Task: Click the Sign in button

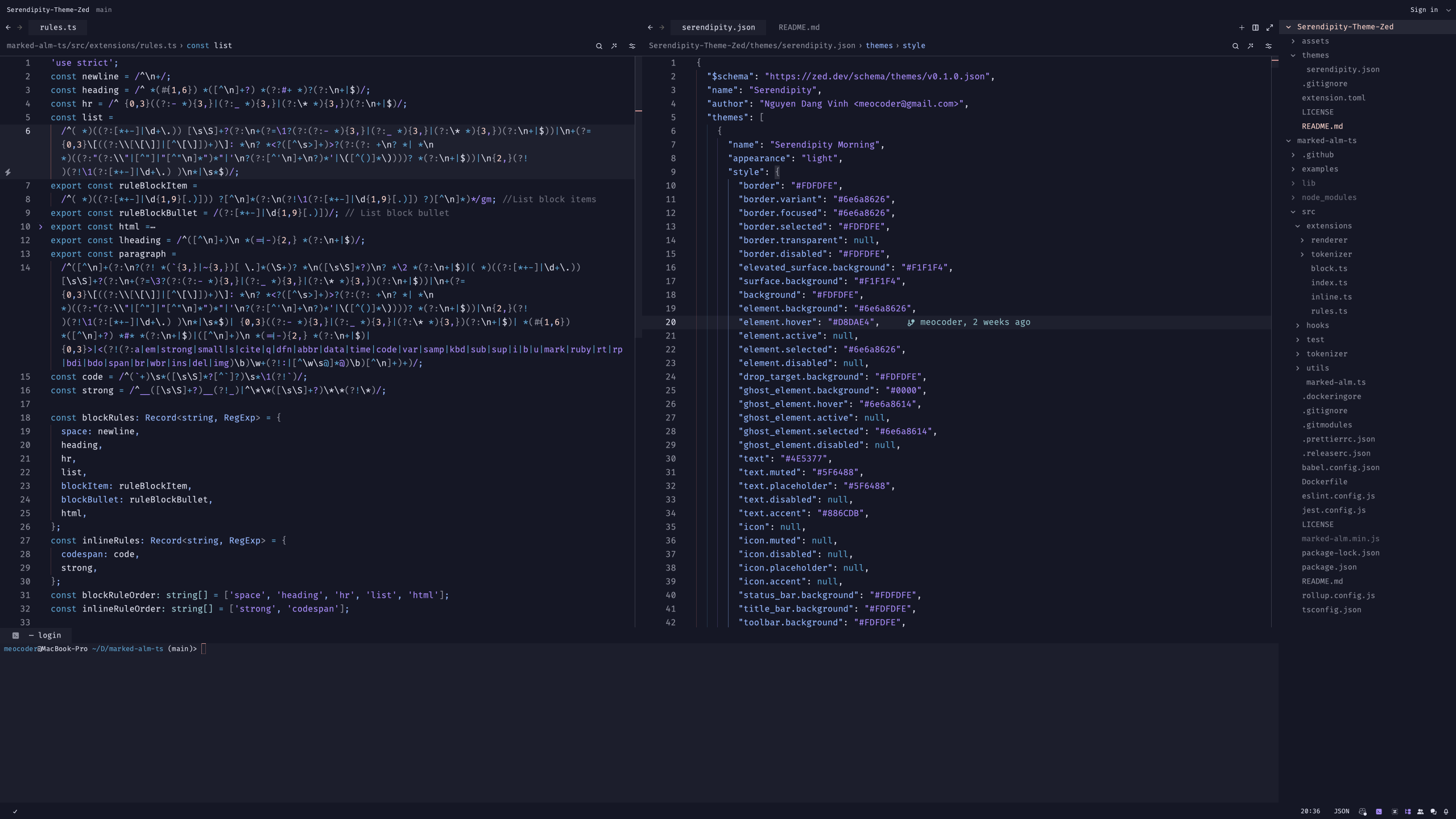Action: click(x=1424, y=10)
